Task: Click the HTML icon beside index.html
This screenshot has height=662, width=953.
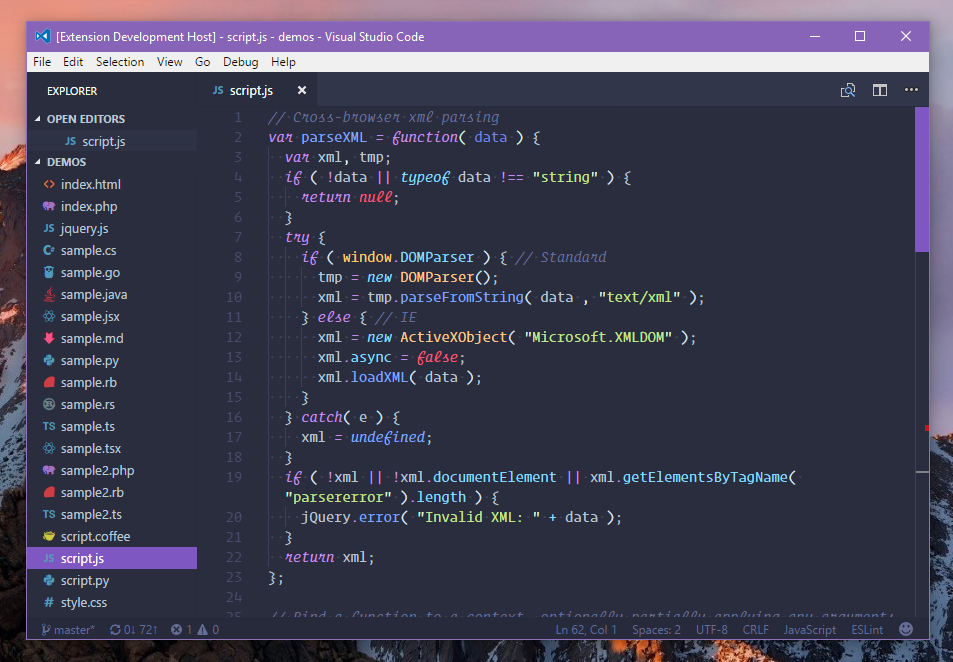Action: [x=49, y=184]
